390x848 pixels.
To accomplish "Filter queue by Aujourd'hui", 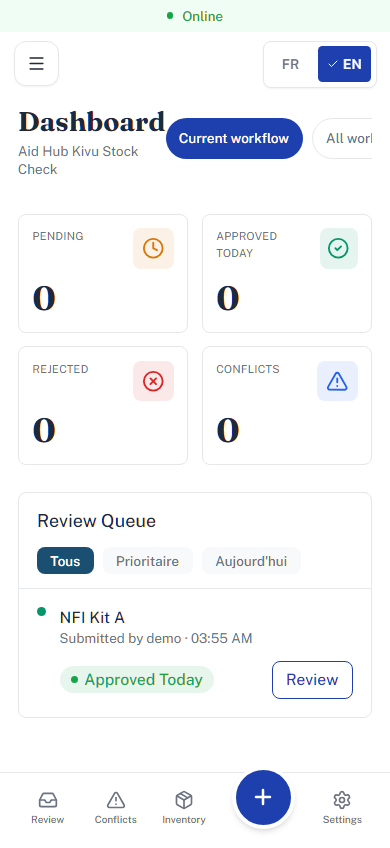I will [252, 561].
